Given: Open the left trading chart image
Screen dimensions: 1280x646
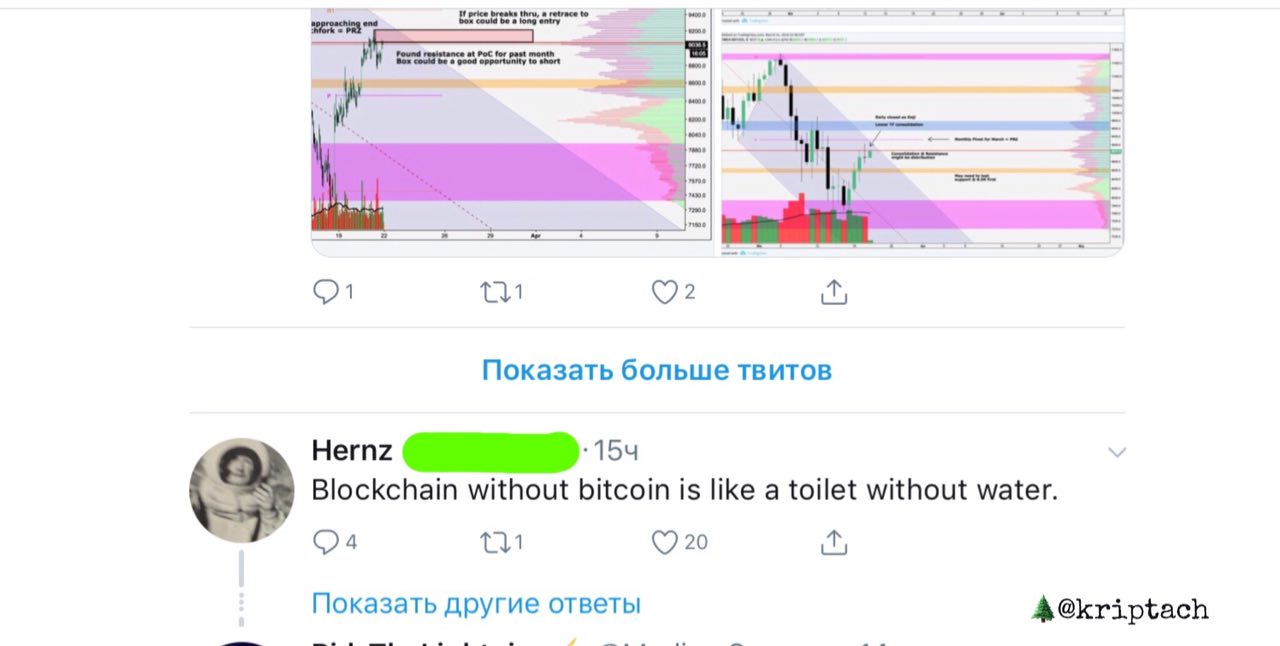Looking at the screenshot, I should (x=513, y=125).
